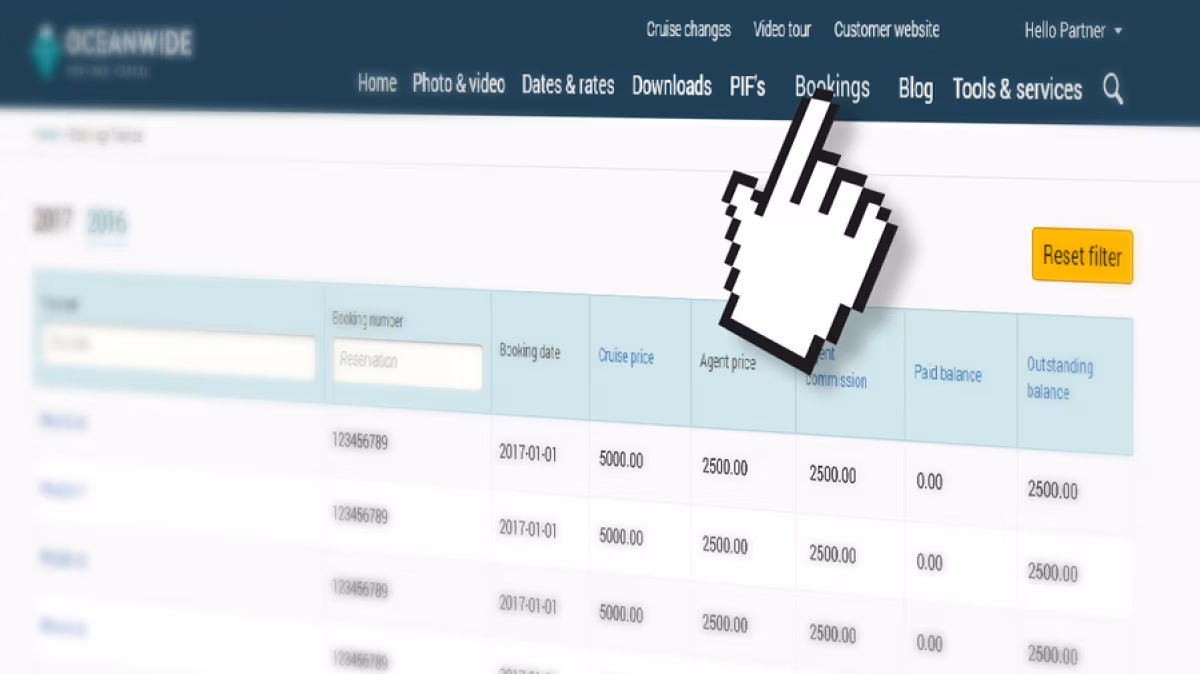Select the 2017 year tab

tap(52, 220)
